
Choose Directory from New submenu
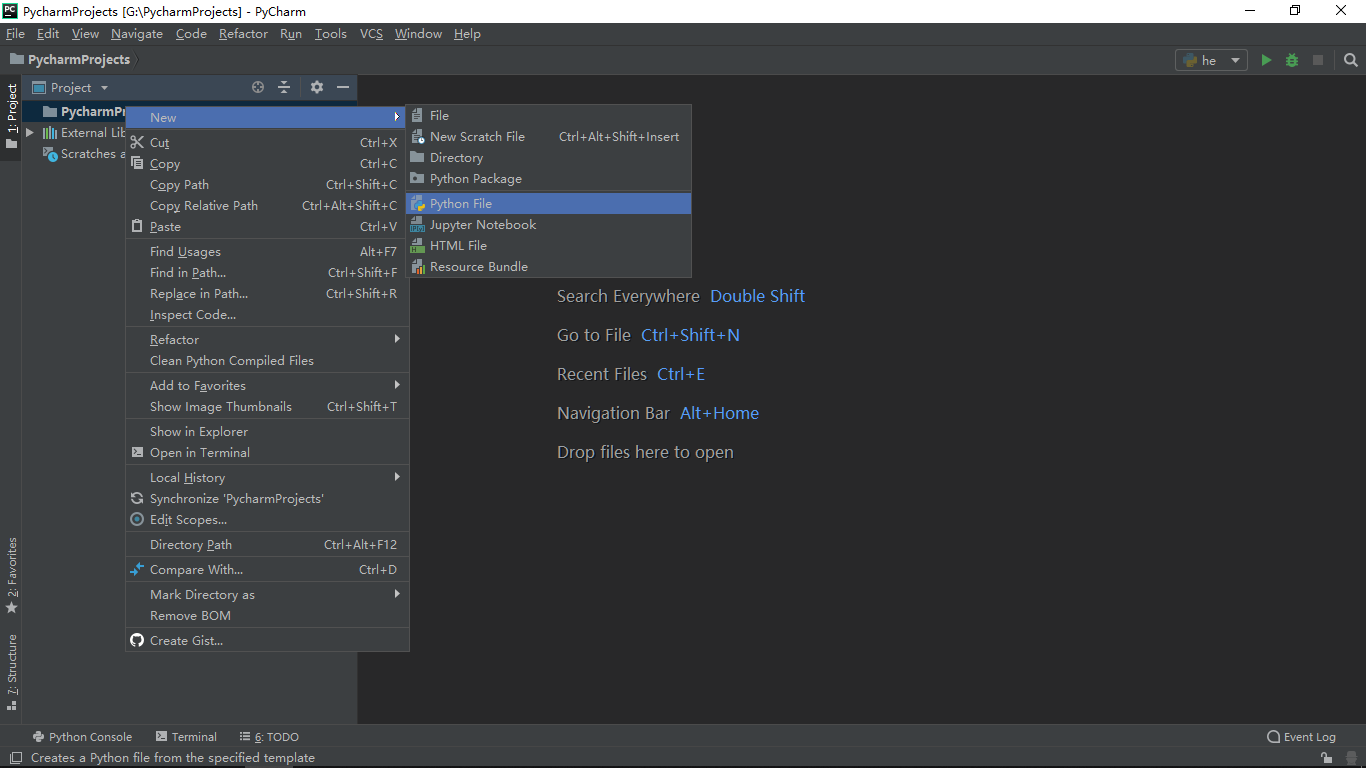[x=548, y=157]
